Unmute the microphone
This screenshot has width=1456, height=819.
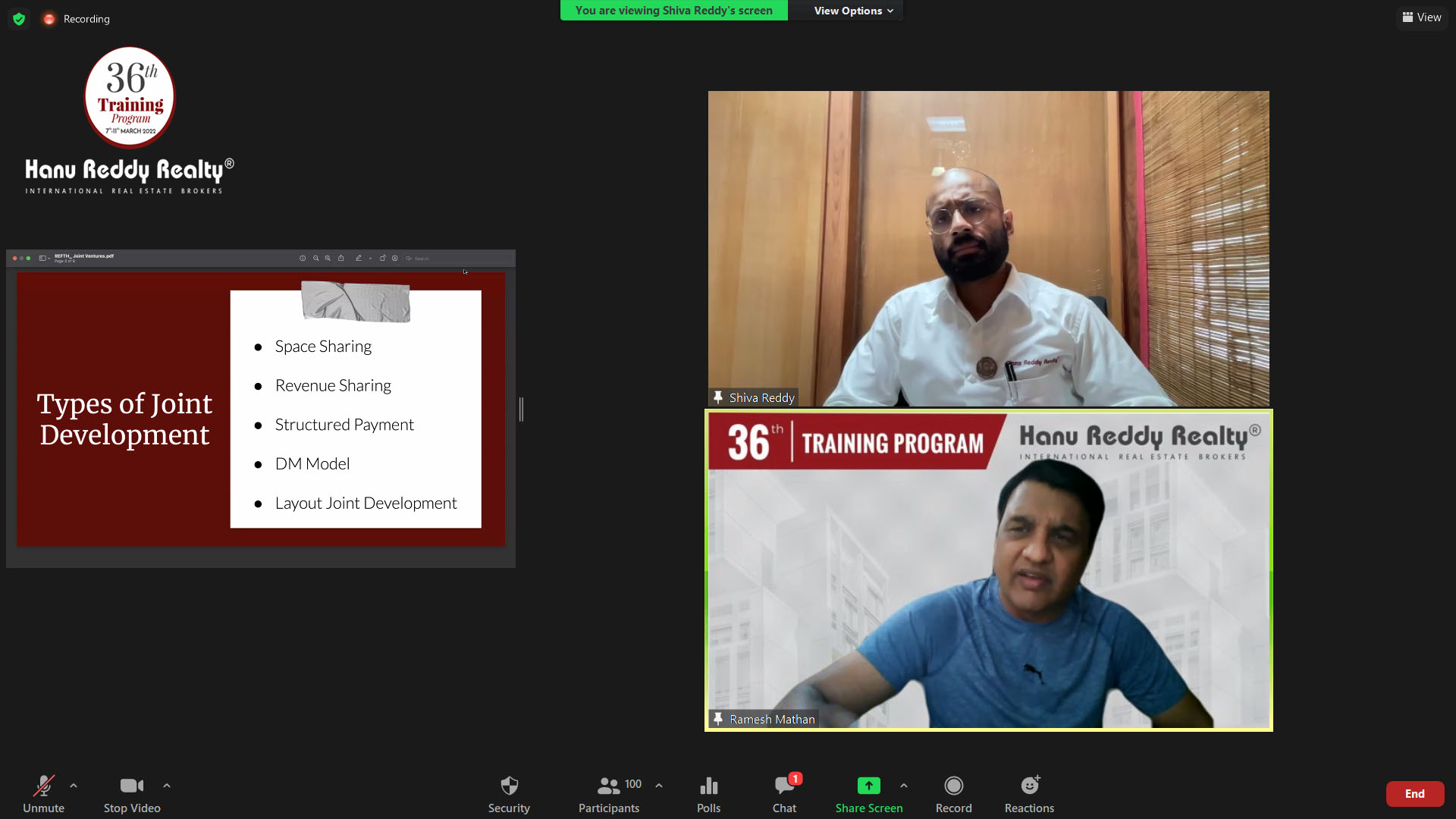pos(43,793)
